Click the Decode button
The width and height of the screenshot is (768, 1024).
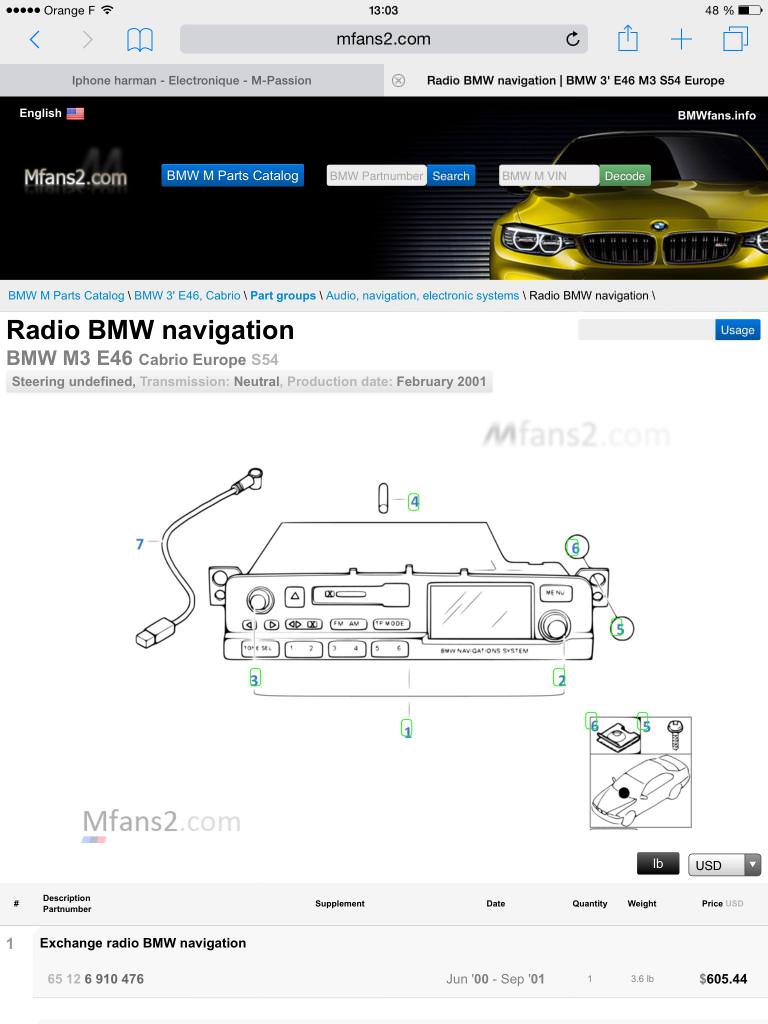pyautogui.click(x=624, y=176)
